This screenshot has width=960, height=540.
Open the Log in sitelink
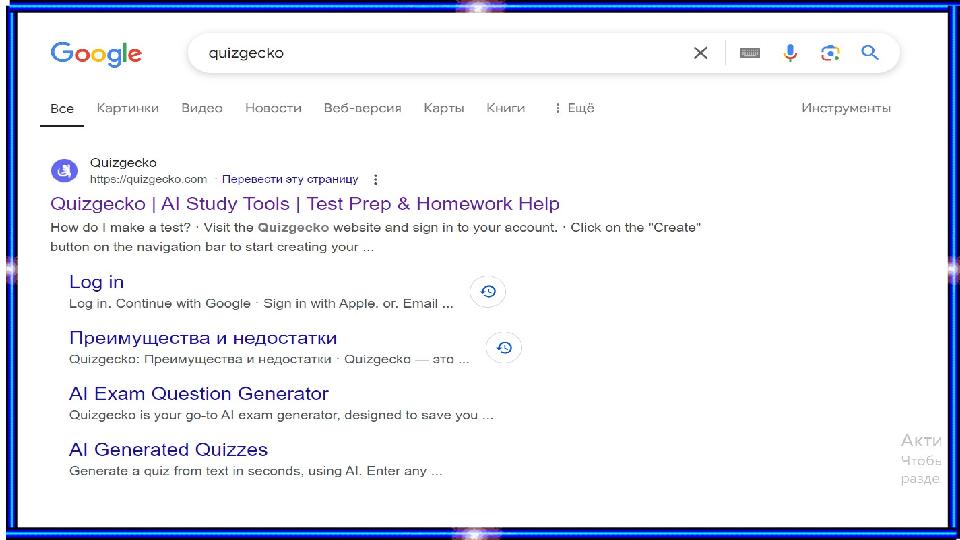97,282
